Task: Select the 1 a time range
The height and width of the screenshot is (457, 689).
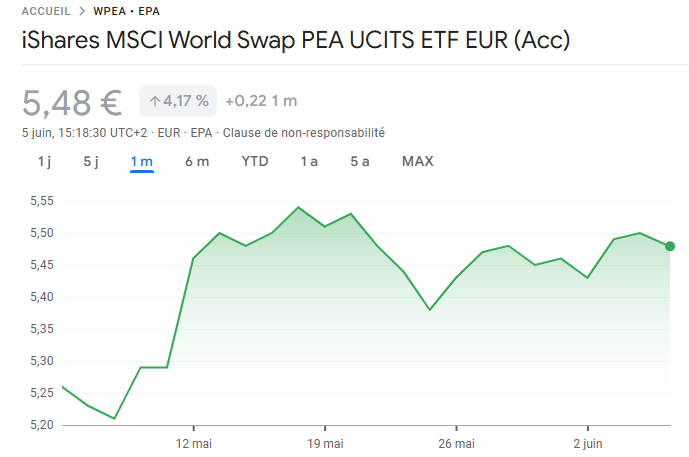Action: pyautogui.click(x=309, y=161)
